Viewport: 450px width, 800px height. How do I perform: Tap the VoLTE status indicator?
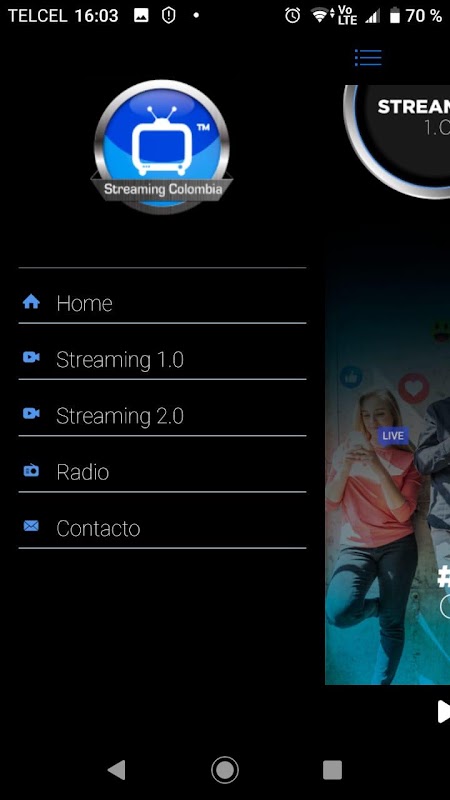click(x=347, y=16)
